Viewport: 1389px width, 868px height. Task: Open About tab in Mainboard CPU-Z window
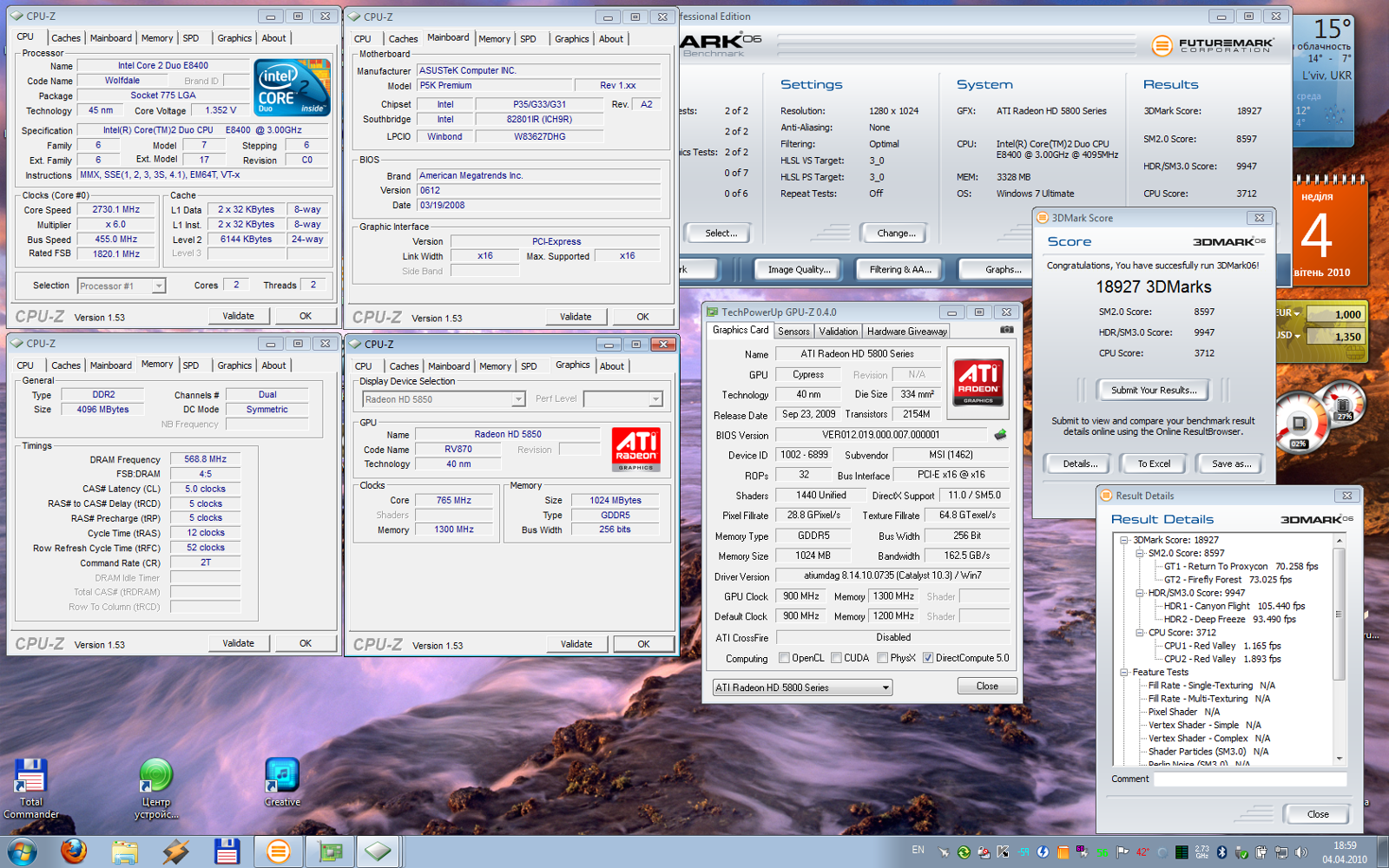coord(611,39)
